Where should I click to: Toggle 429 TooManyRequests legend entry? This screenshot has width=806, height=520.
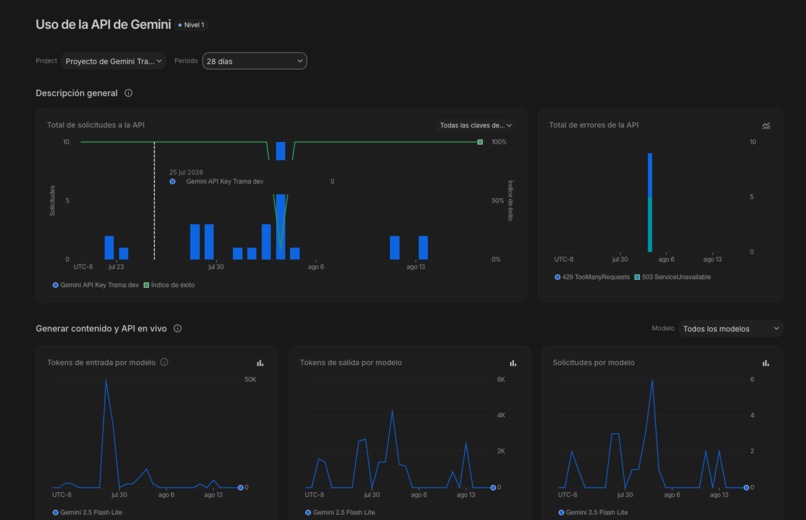[592, 277]
